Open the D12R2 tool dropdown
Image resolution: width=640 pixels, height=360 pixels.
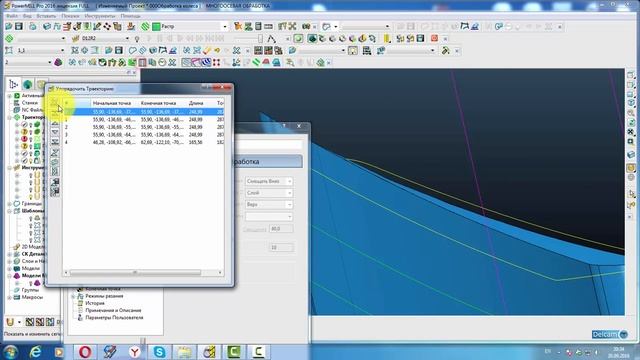point(127,39)
